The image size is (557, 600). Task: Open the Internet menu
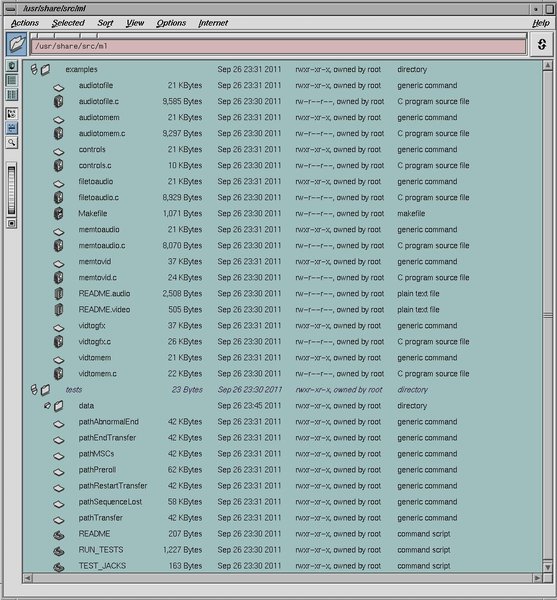(x=213, y=23)
